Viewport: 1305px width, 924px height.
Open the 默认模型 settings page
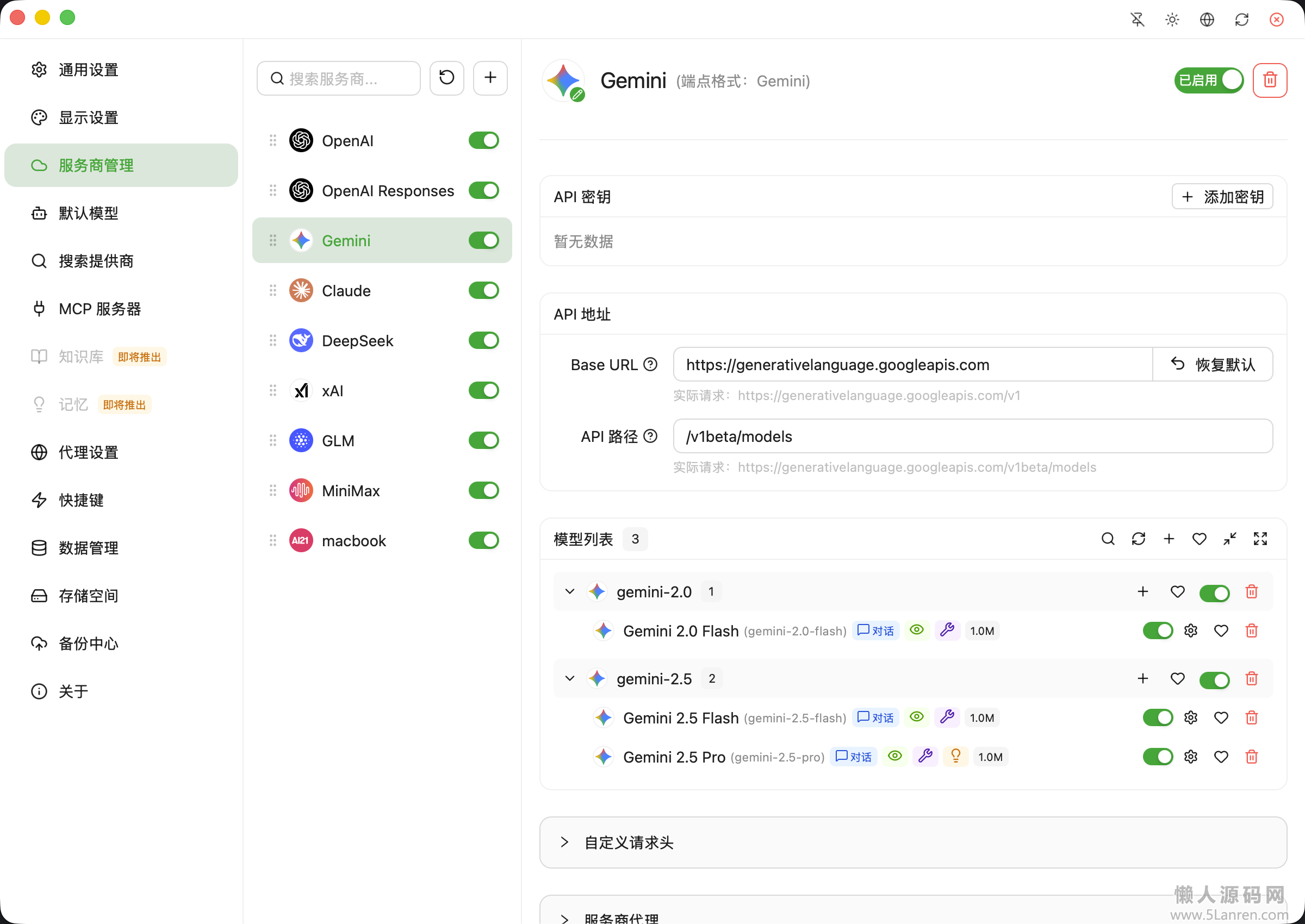(x=88, y=214)
